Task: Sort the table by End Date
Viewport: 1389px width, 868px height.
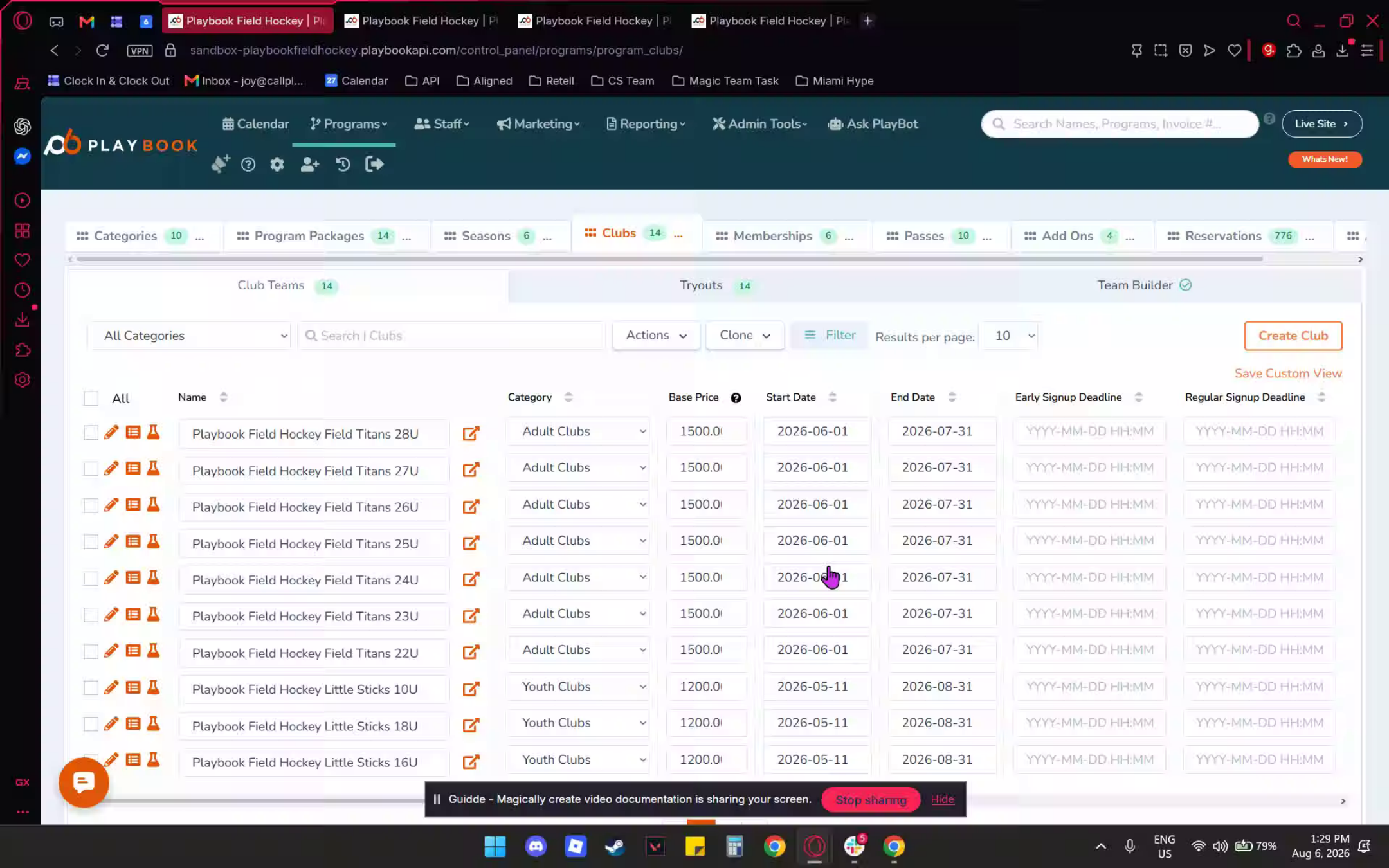Action: 952,397
